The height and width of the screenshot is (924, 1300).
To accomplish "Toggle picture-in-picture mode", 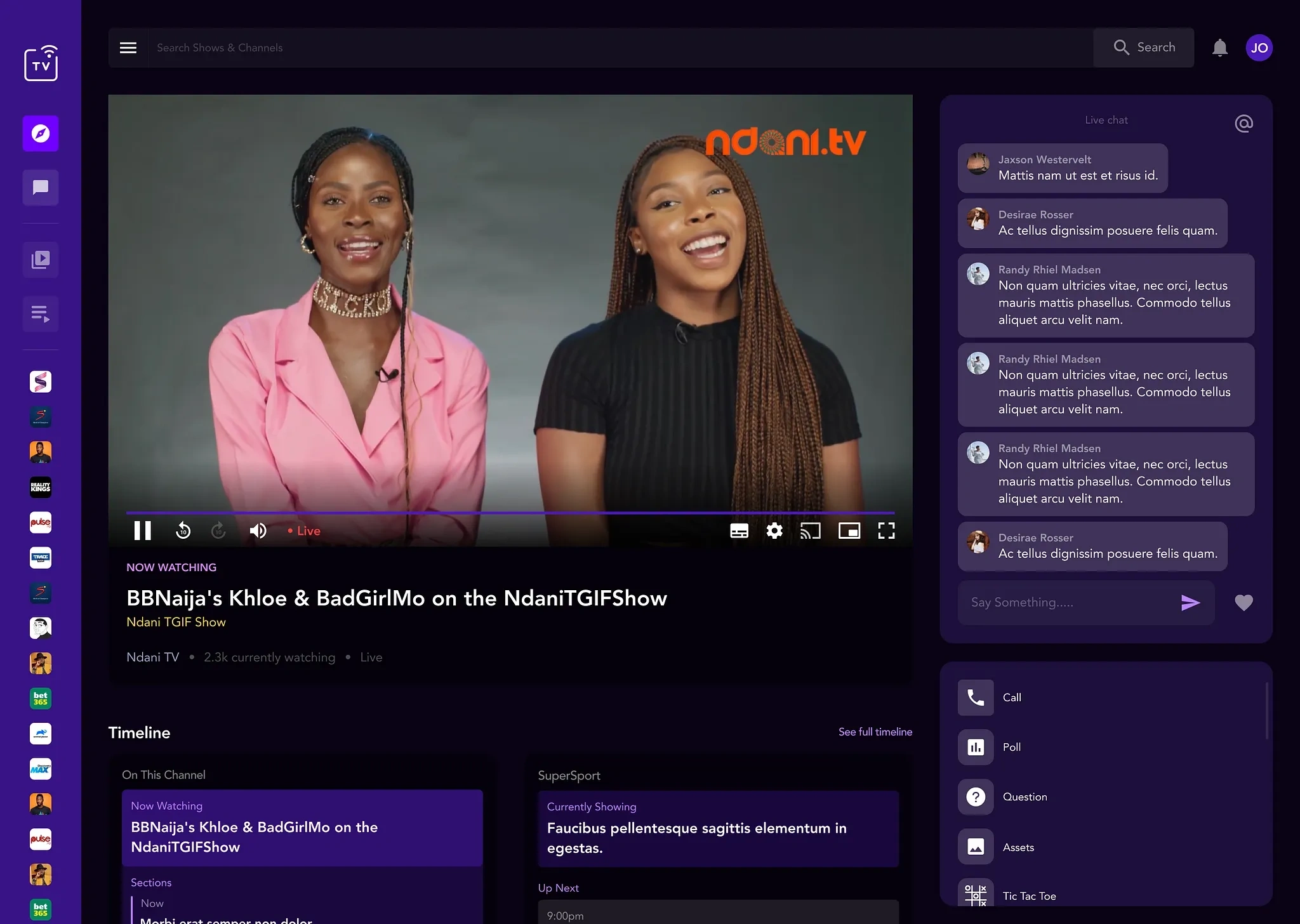I will pos(849,531).
